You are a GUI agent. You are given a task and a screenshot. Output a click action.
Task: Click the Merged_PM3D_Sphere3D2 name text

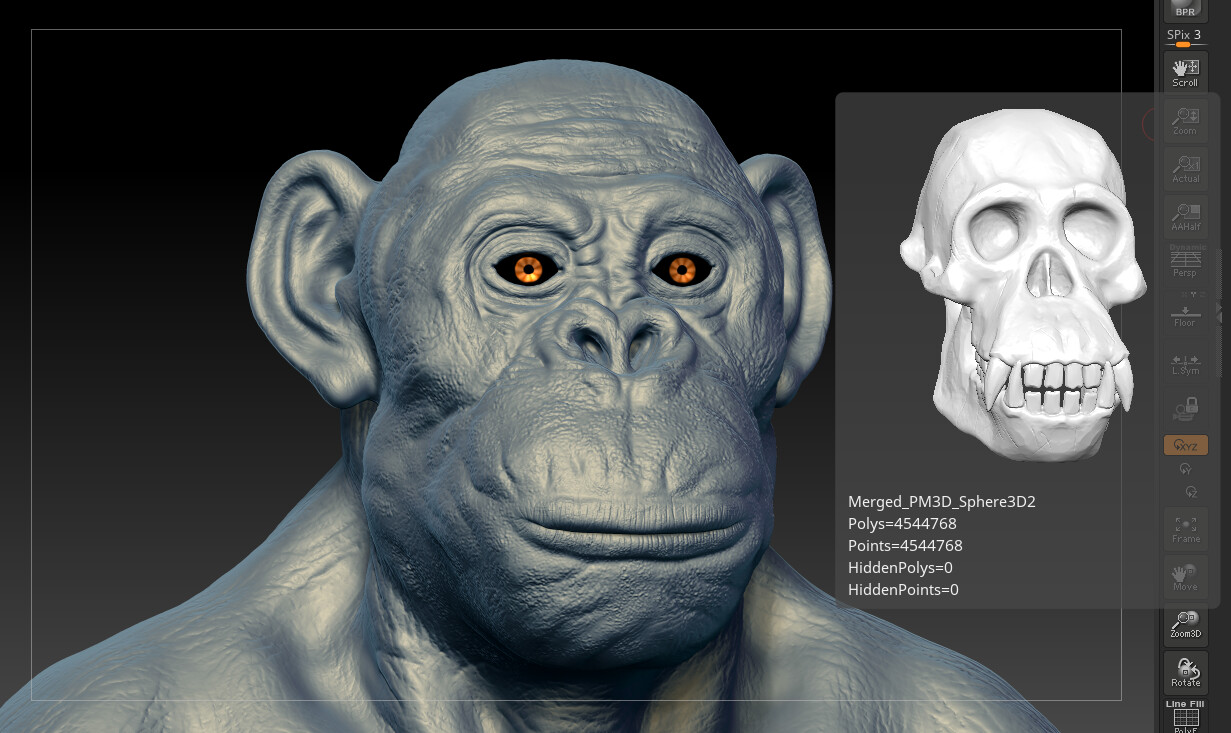coord(941,501)
